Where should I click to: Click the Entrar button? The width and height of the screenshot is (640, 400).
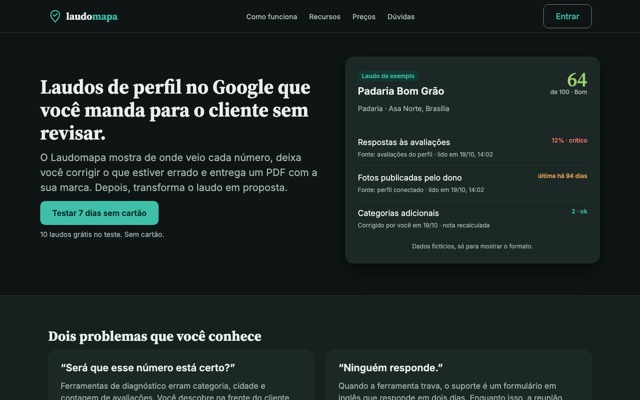[567, 16]
